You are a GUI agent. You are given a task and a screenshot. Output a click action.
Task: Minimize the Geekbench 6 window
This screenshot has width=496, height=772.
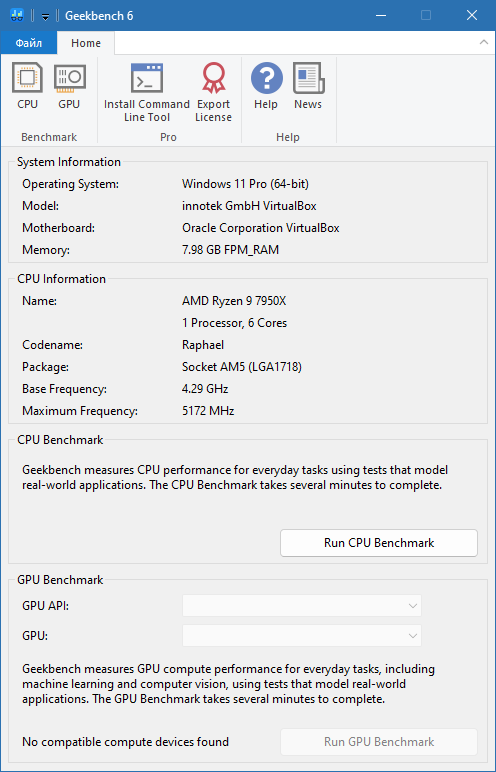[x=380, y=15]
